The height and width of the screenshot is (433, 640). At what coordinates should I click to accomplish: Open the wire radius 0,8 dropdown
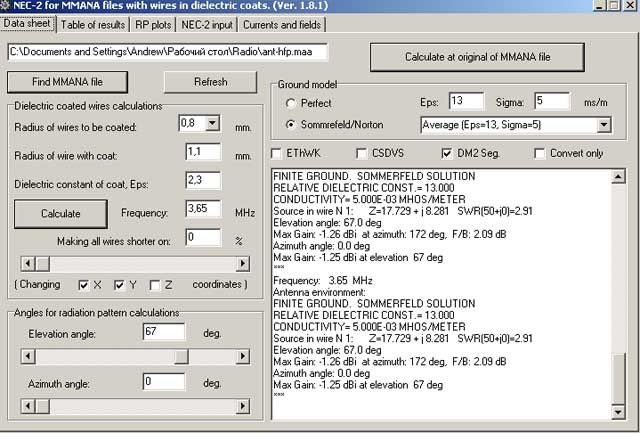pyautogui.click(x=213, y=123)
